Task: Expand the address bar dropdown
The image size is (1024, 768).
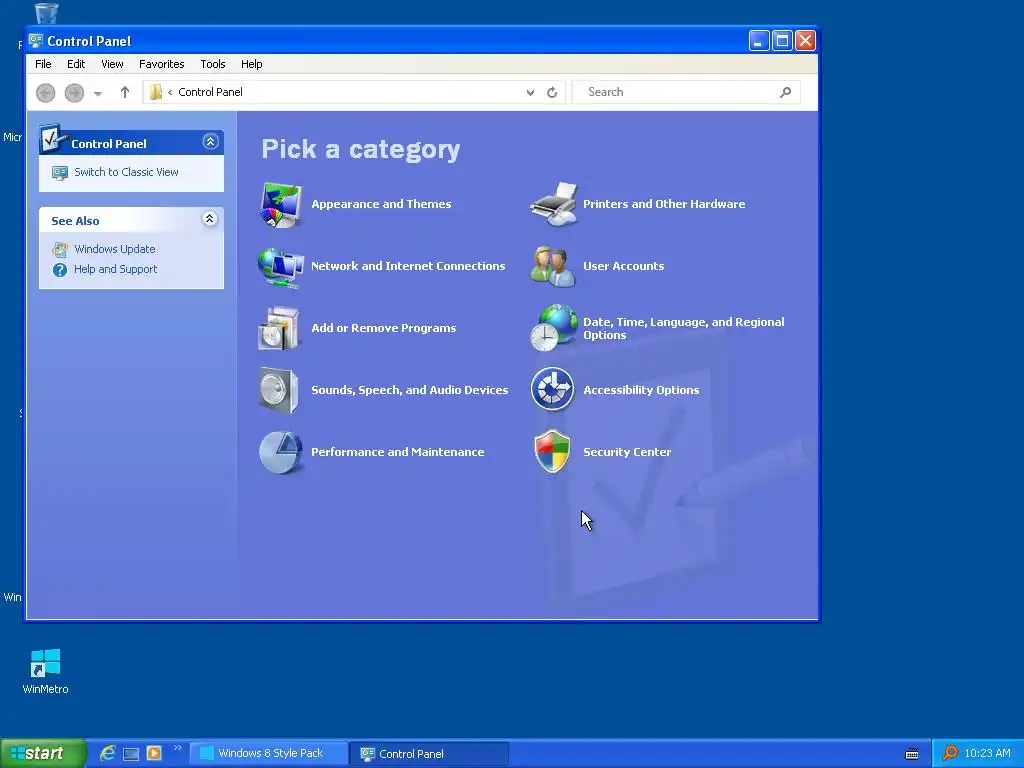Action: pos(530,93)
